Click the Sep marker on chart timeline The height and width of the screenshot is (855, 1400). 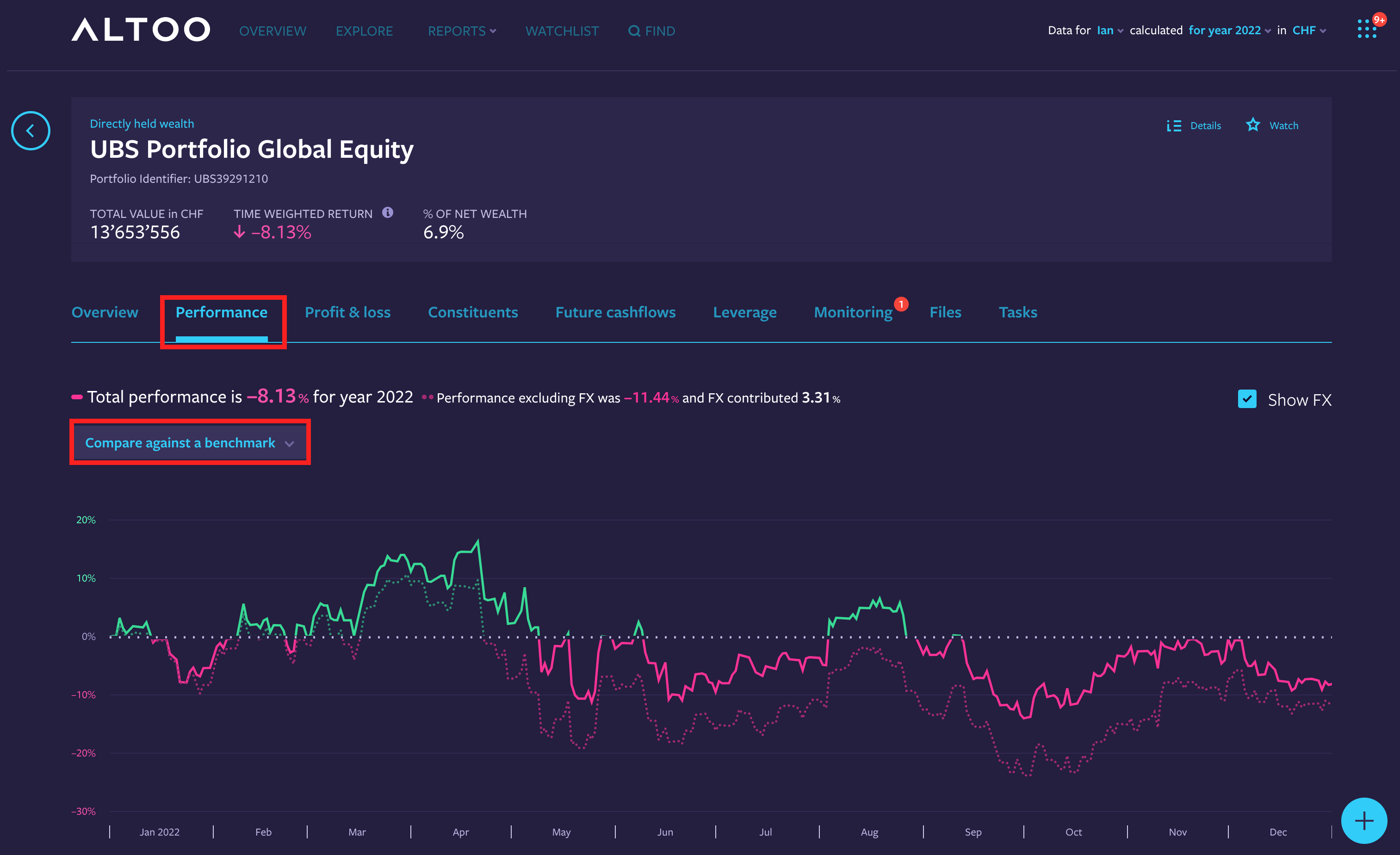tap(973, 832)
